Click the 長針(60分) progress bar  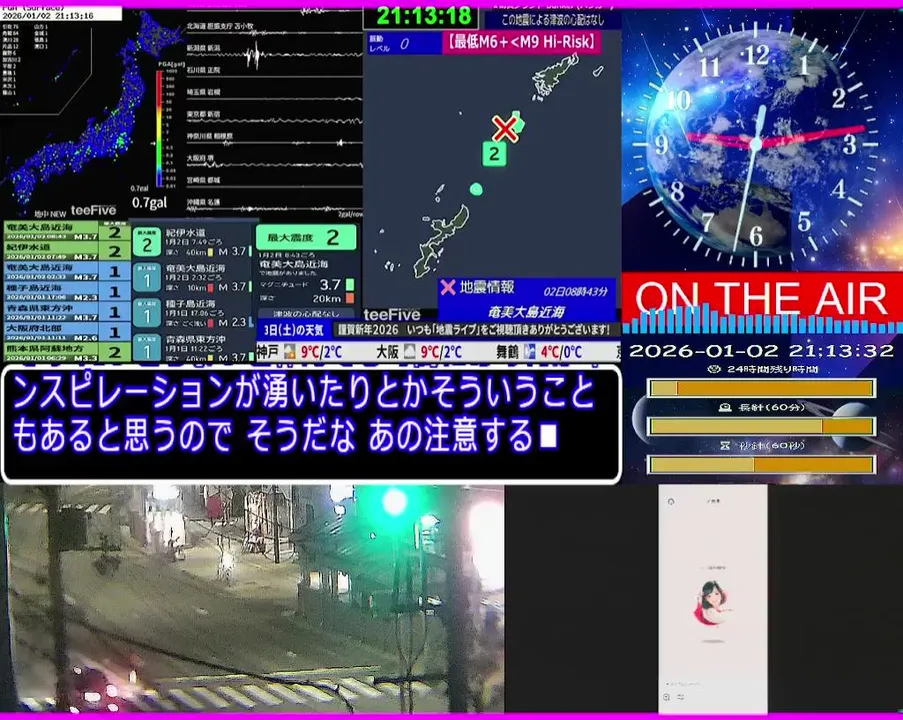(762, 426)
